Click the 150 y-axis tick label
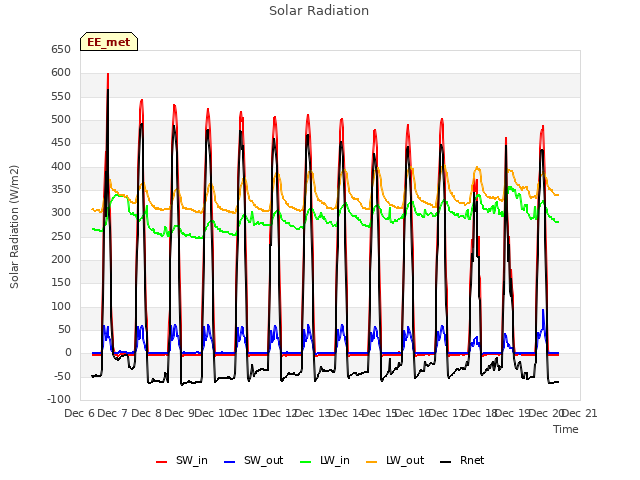The width and height of the screenshot is (640, 480). click(61, 283)
